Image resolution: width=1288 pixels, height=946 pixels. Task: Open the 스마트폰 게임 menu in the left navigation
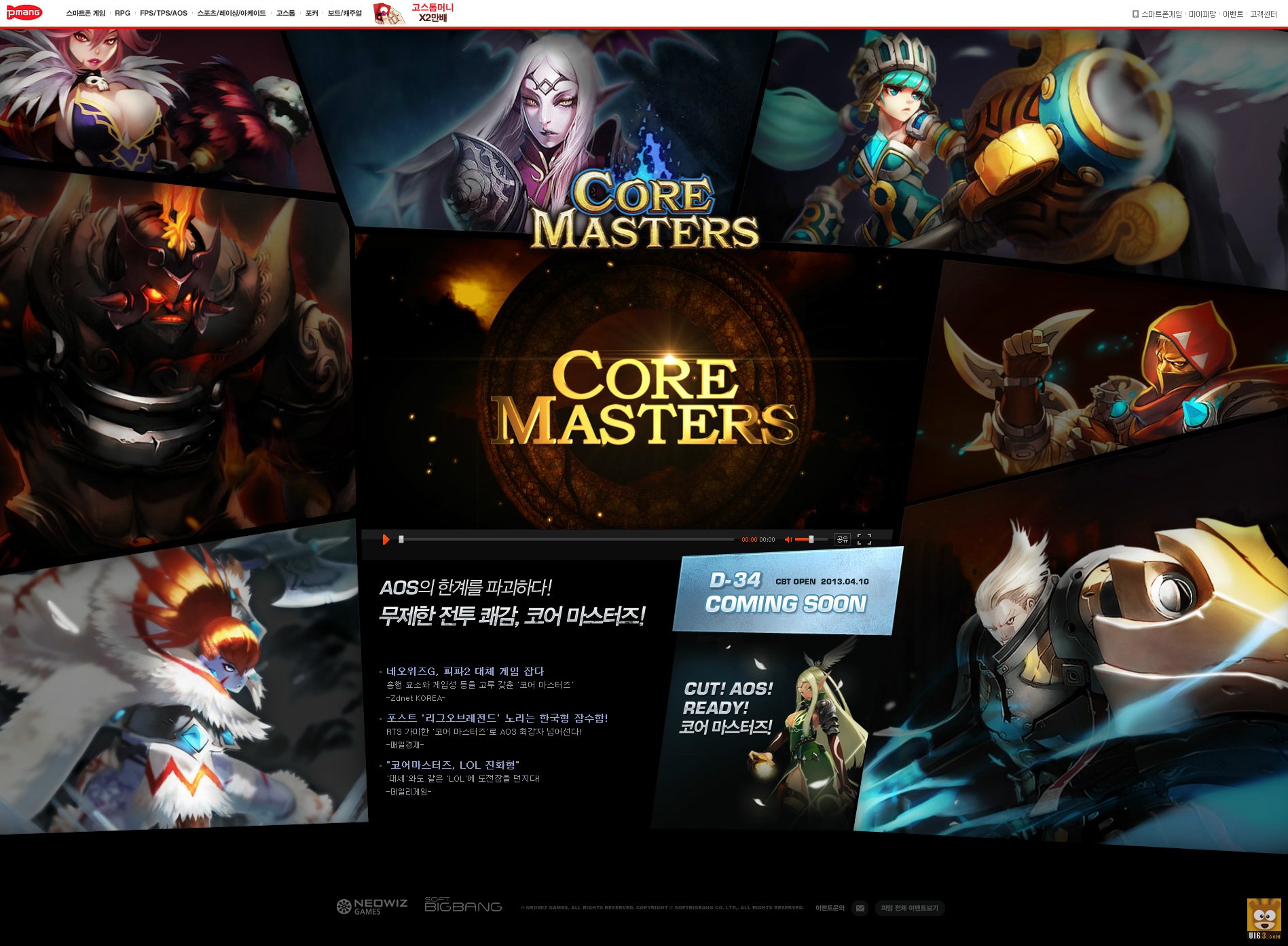tap(86, 14)
